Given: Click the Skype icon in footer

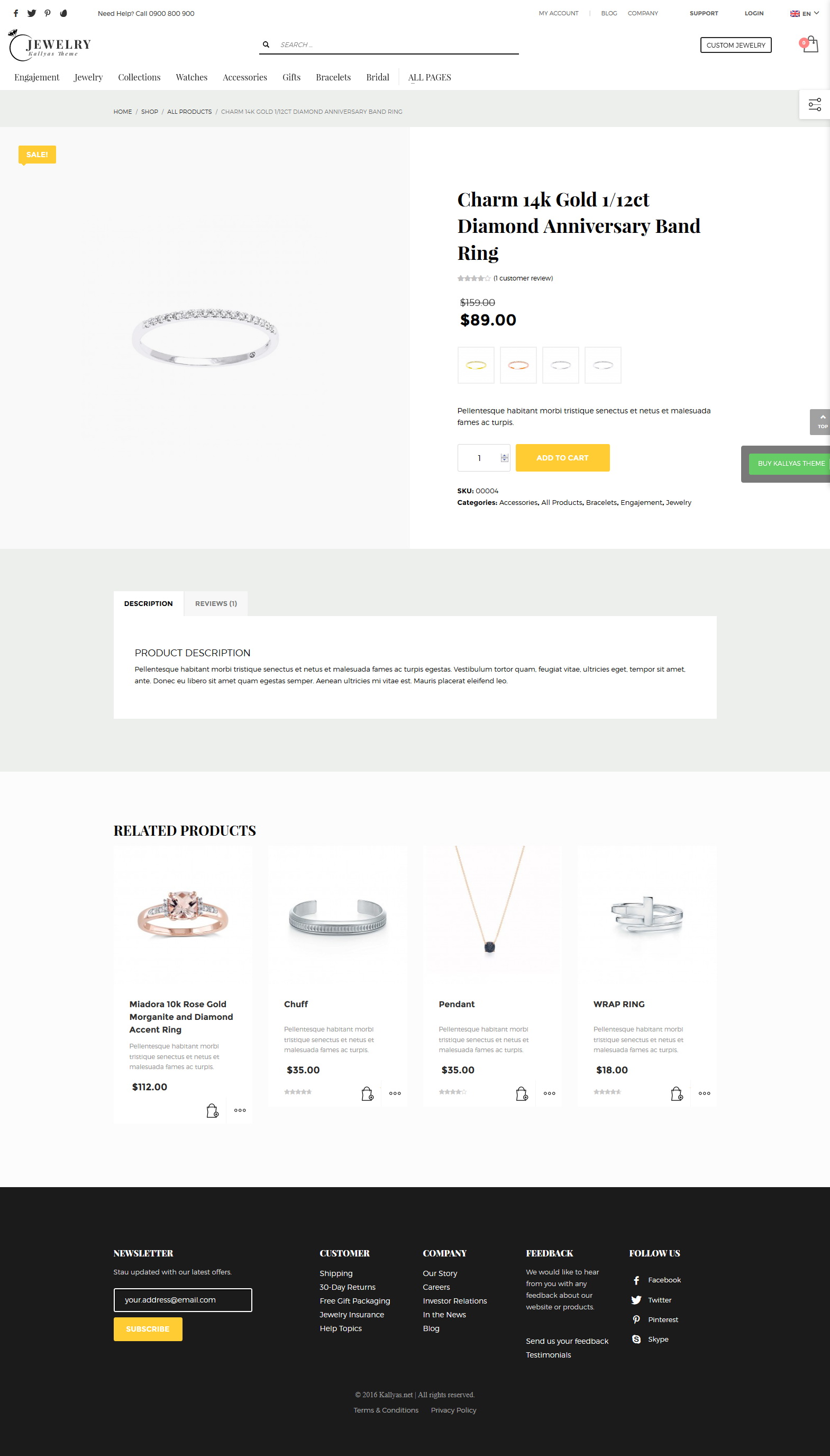Looking at the screenshot, I should click(x=636, y=1339).
